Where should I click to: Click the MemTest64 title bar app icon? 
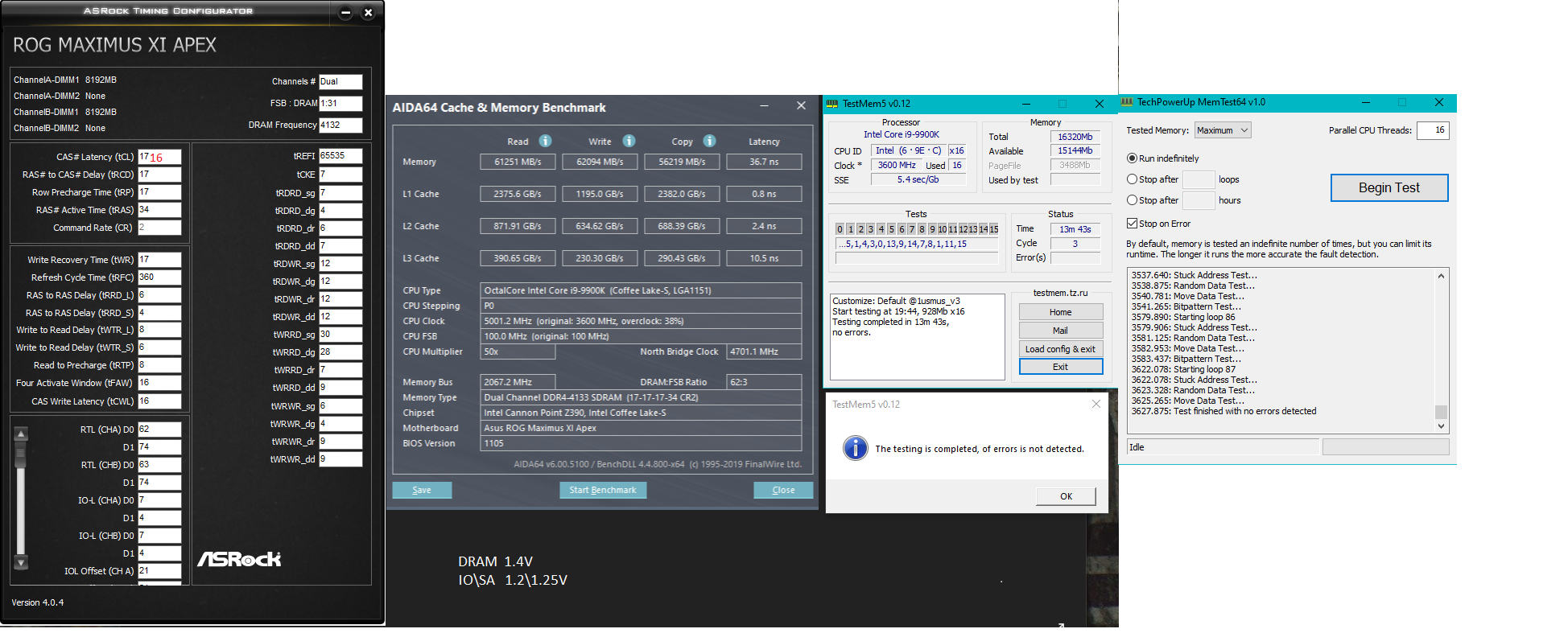point(1127,102)
